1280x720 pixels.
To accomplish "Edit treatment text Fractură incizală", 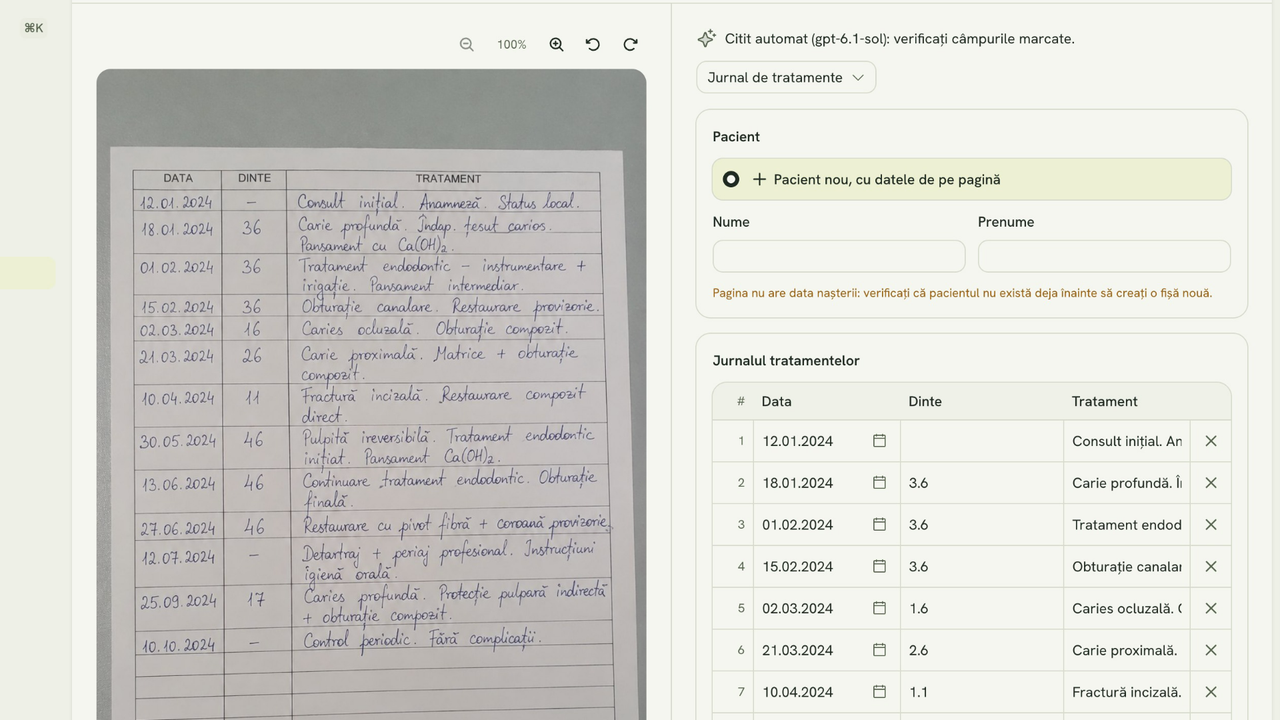I will pos(1127,692).
